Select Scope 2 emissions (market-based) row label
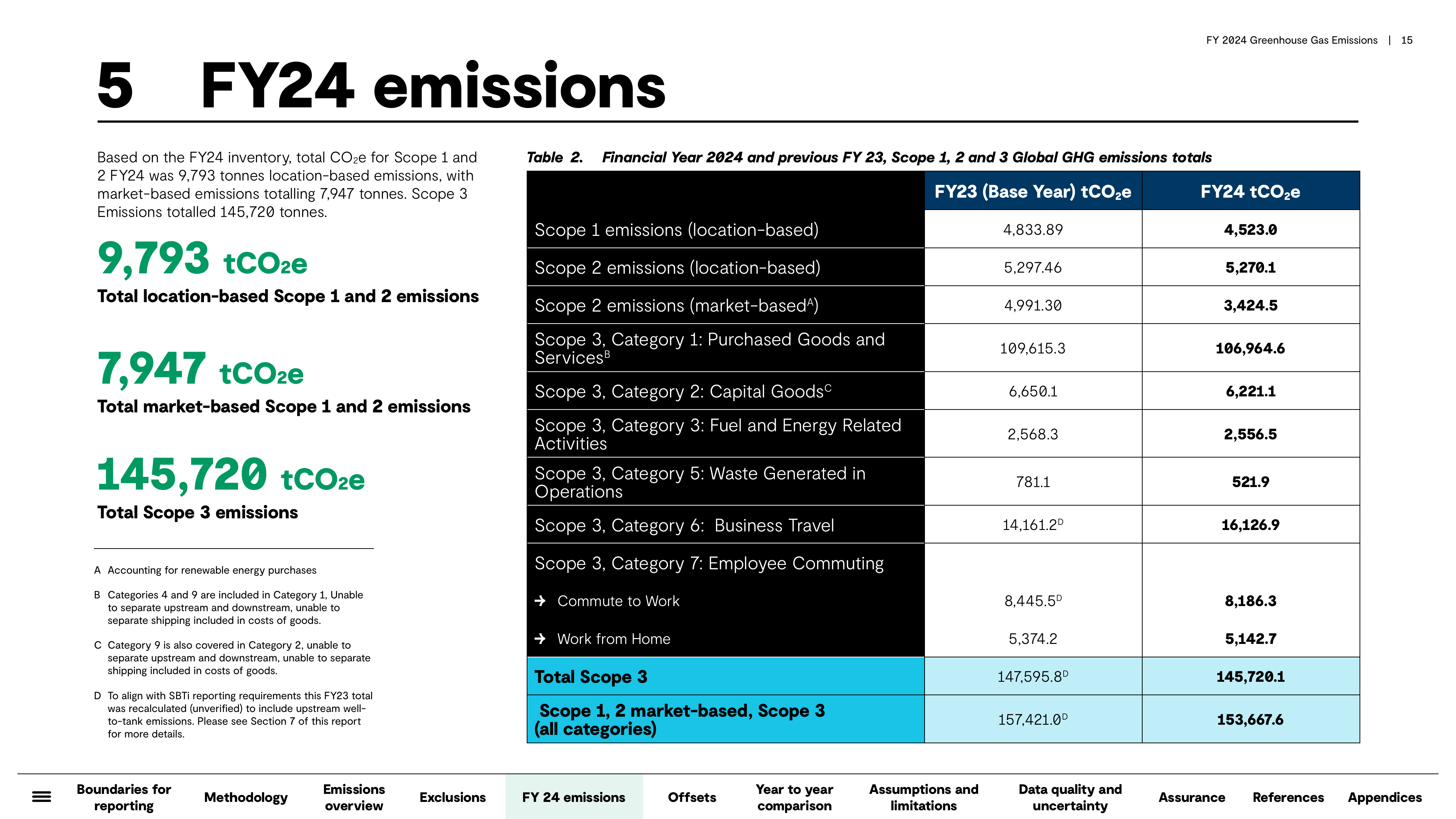Screen dimensions: 1456x819 (x=676, y=305)
